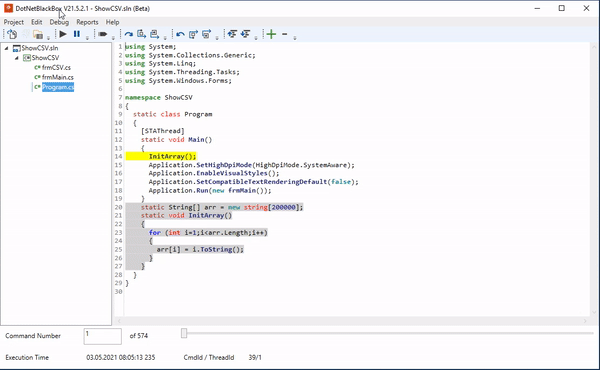Open toolbar overflow arrow after step out backward icon
The image size is (600, 370).
click(217, 37)
